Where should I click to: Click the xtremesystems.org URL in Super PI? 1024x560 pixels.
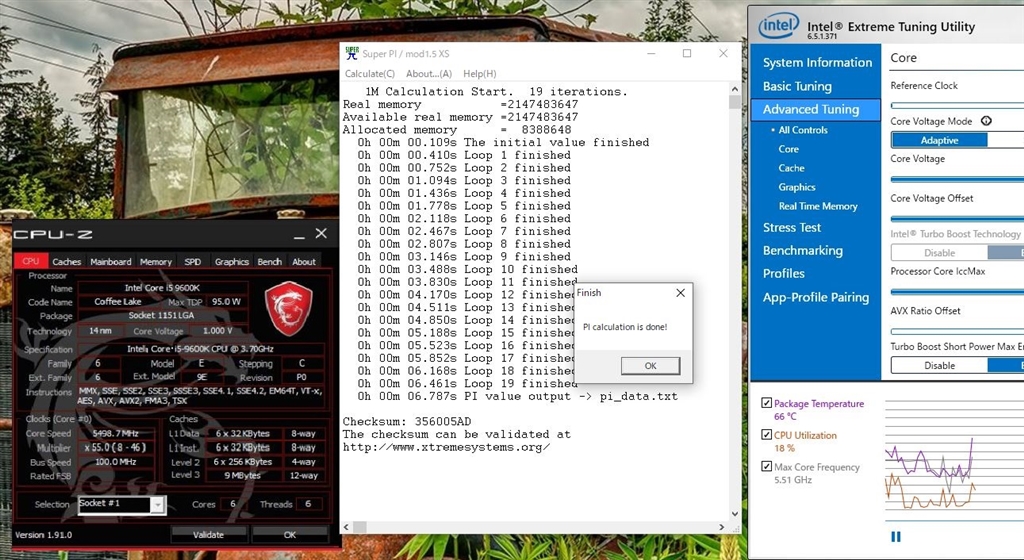point(446,447)
